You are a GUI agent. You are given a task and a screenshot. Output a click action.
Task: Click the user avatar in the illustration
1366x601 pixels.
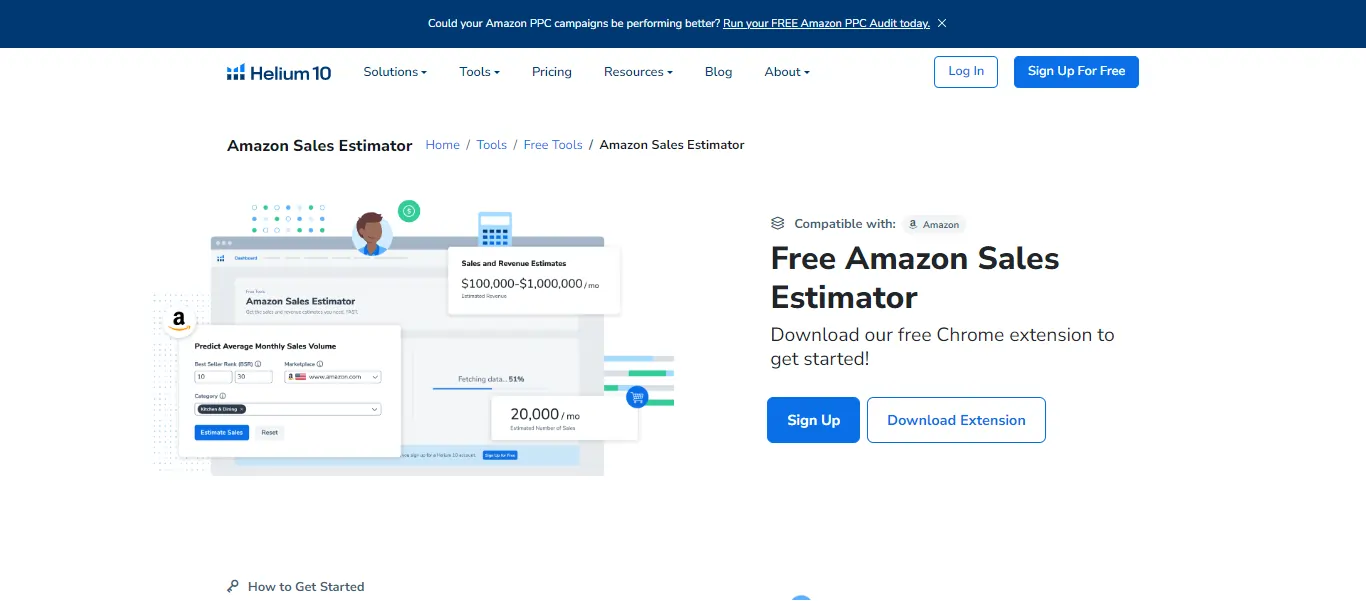point(372,233)
